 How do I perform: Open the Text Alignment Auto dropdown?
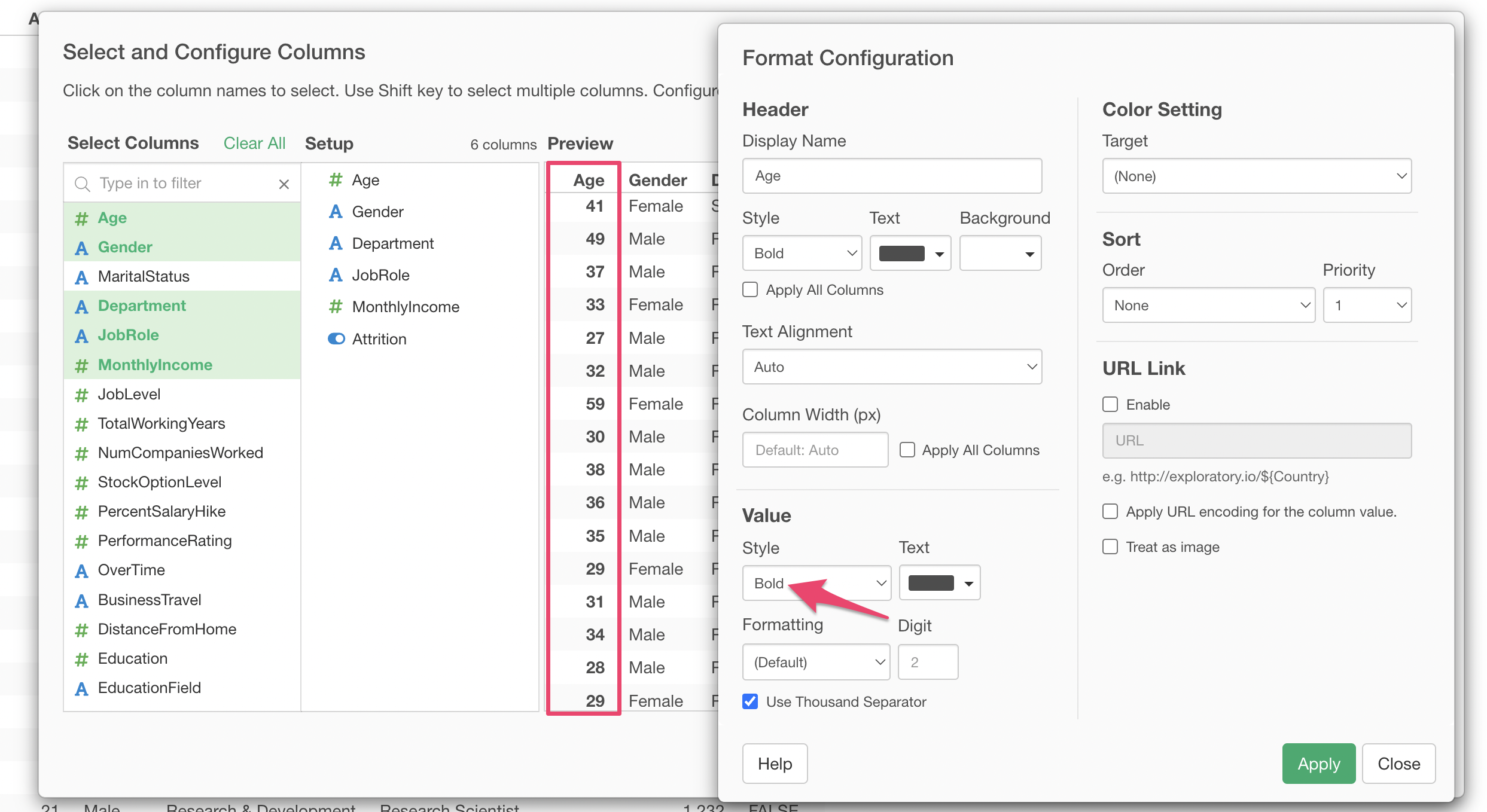click(891, 367)
